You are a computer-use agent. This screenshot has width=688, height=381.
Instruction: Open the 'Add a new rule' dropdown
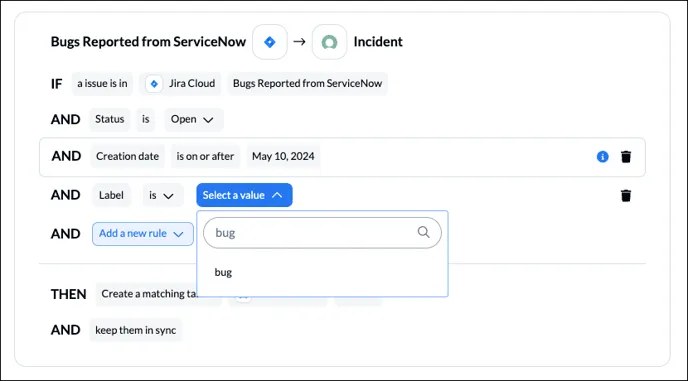tap(143, 234)
